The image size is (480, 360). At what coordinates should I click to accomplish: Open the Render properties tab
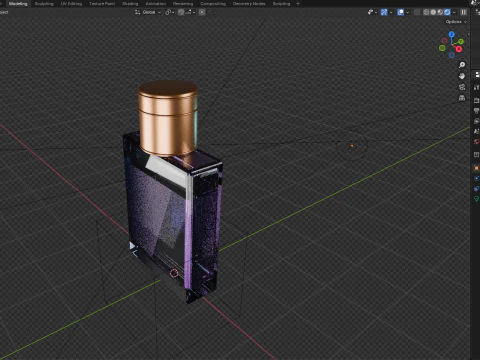click(x=476, y=101)
